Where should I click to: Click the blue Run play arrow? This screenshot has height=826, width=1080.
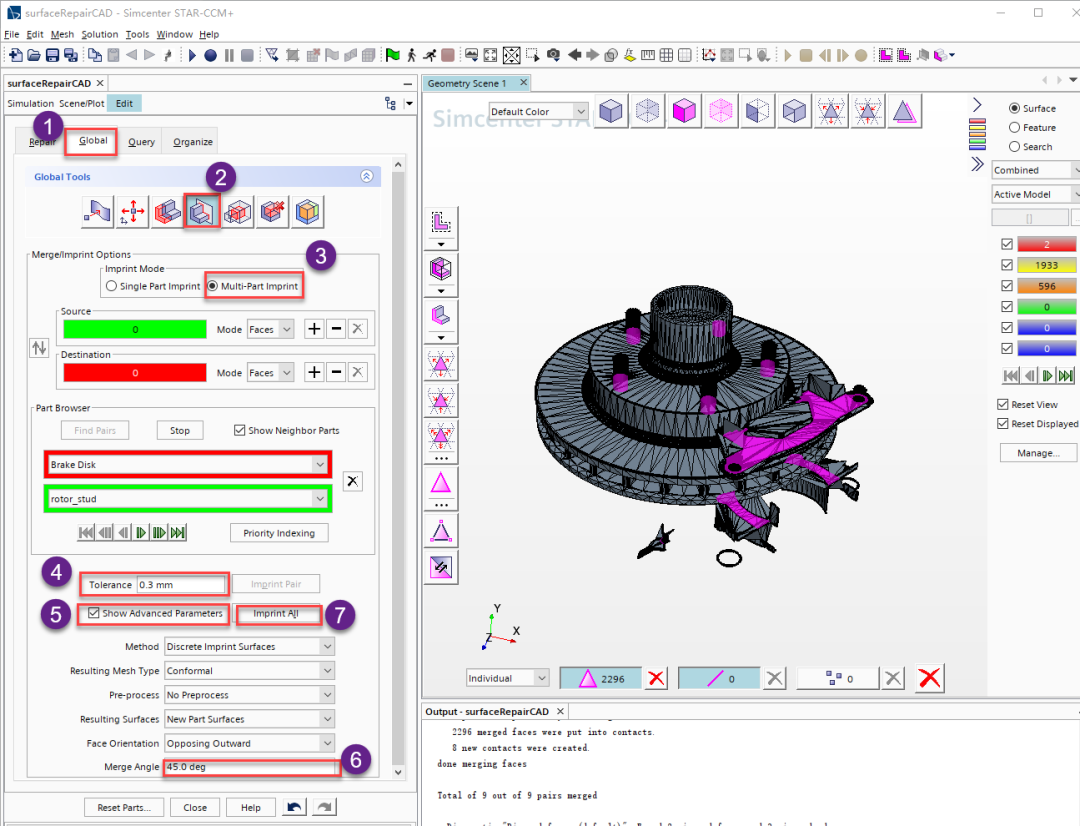[192, 55]
